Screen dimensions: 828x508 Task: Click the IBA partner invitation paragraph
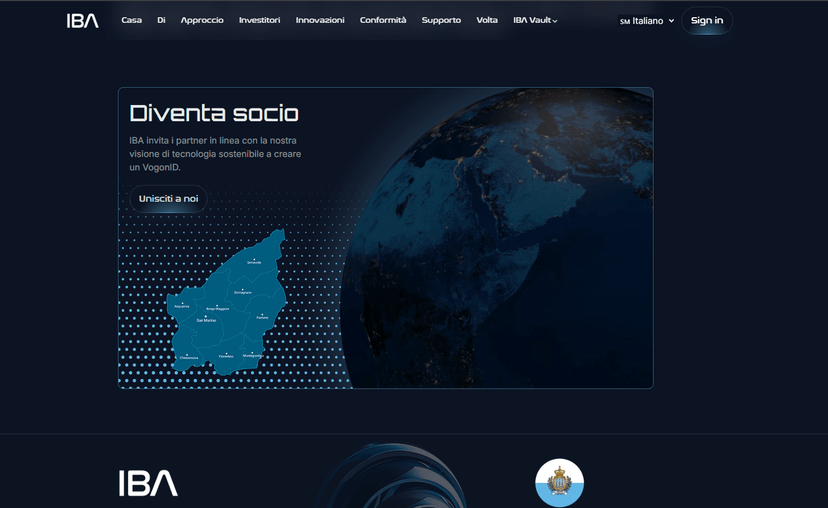point(215,154)
